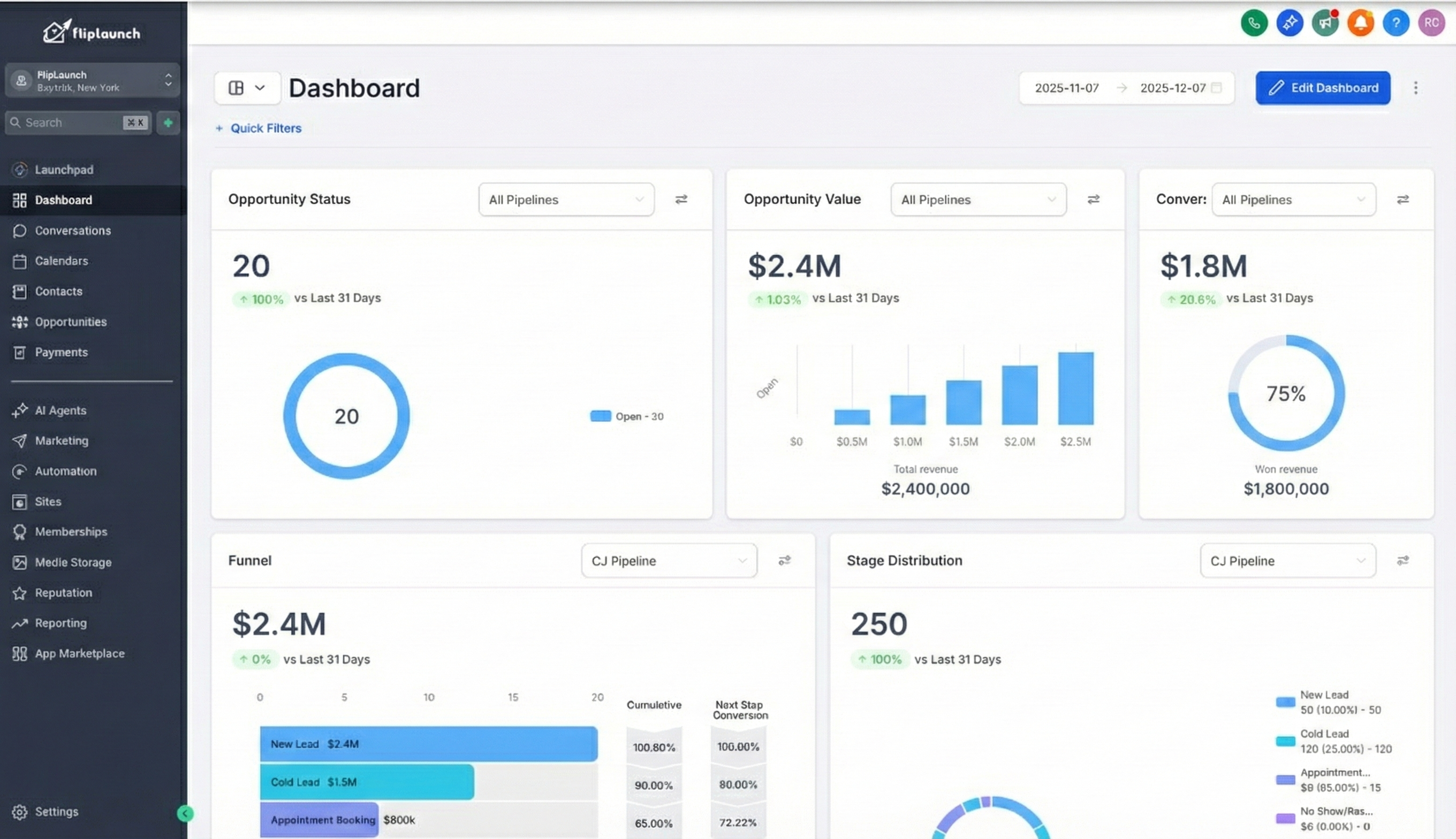Open the three-dot dashboard options menu
The width and height of the screenshot is (1456, 839).
(1415, 88)
